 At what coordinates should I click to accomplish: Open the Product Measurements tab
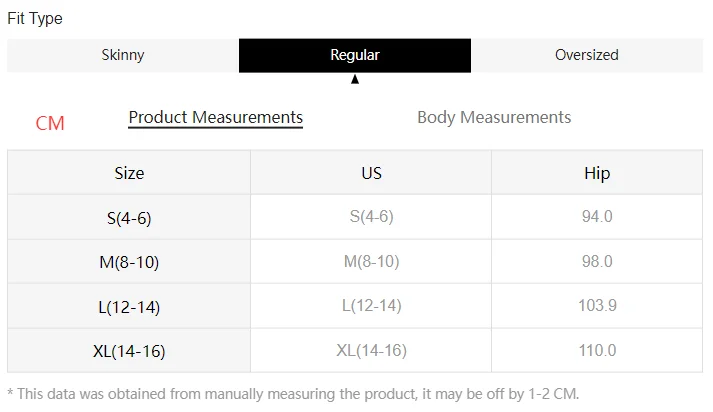tap(216, 118)
